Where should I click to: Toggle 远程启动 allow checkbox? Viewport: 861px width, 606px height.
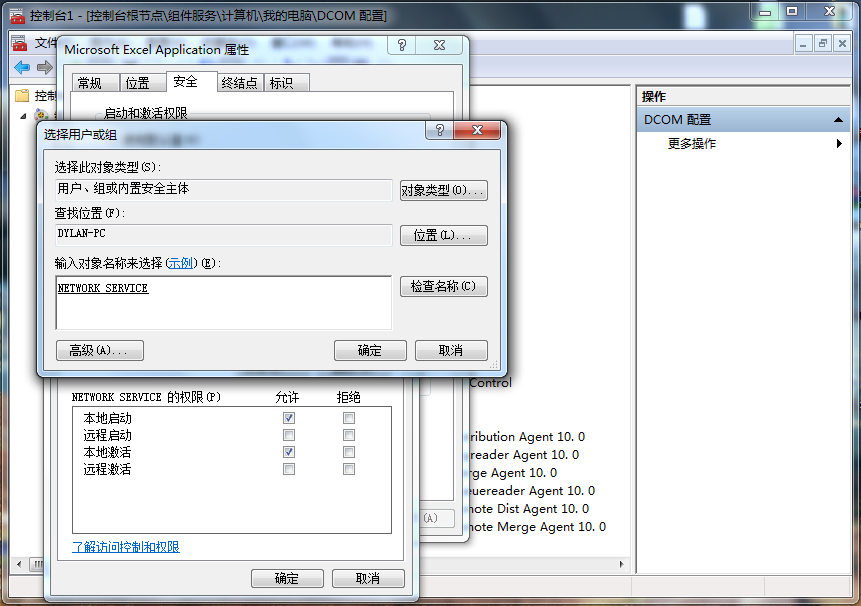(289, 435)
